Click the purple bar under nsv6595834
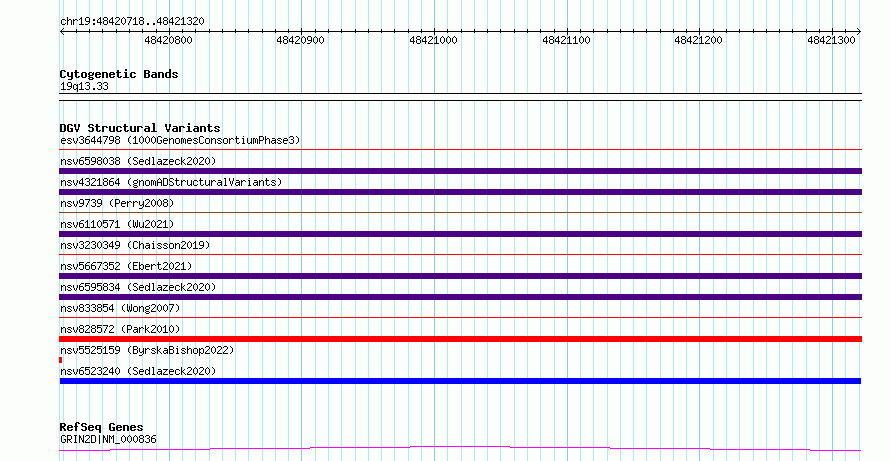890x461 pixels. (460, 297)
